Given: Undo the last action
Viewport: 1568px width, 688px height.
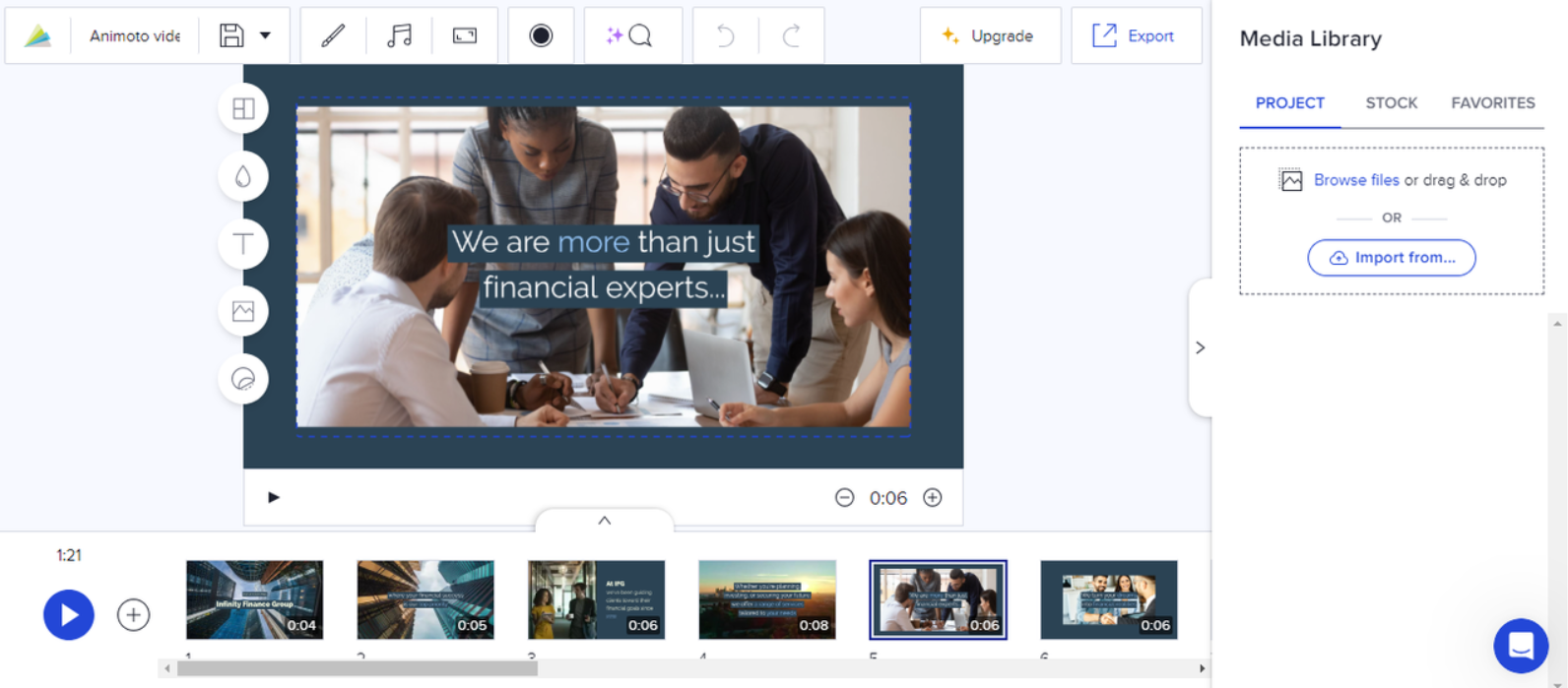Looking at the screenshot, I should (x=725, y=36).
